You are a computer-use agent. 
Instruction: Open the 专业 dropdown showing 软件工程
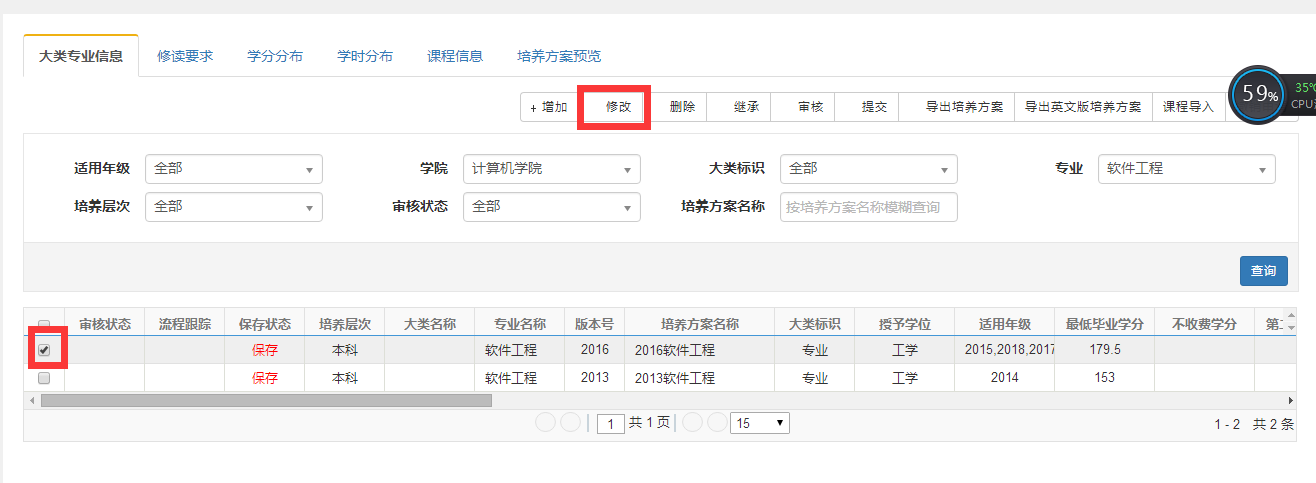(1186, 169)
